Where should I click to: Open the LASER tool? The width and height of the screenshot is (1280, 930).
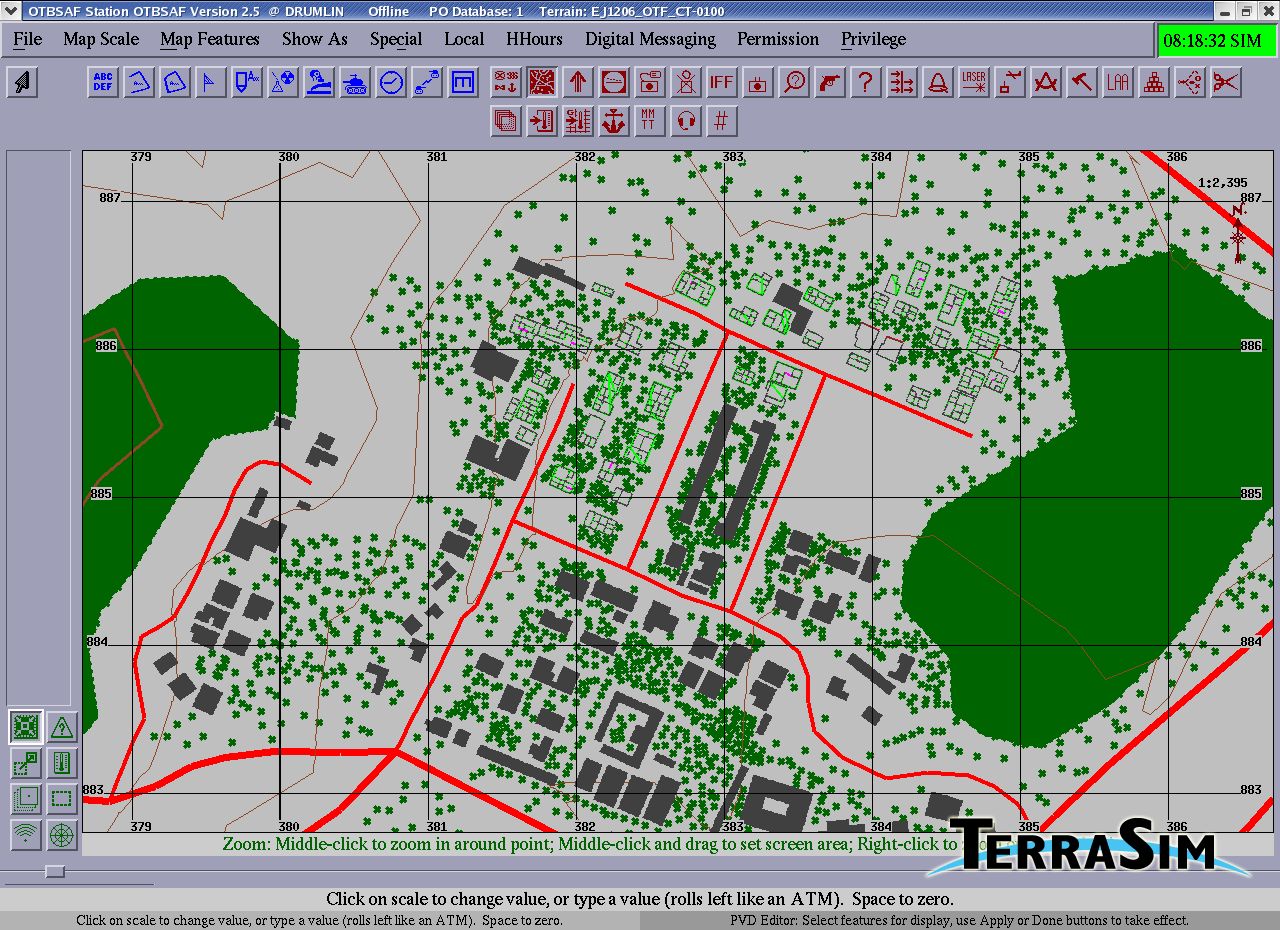click(x=974, y=82)
